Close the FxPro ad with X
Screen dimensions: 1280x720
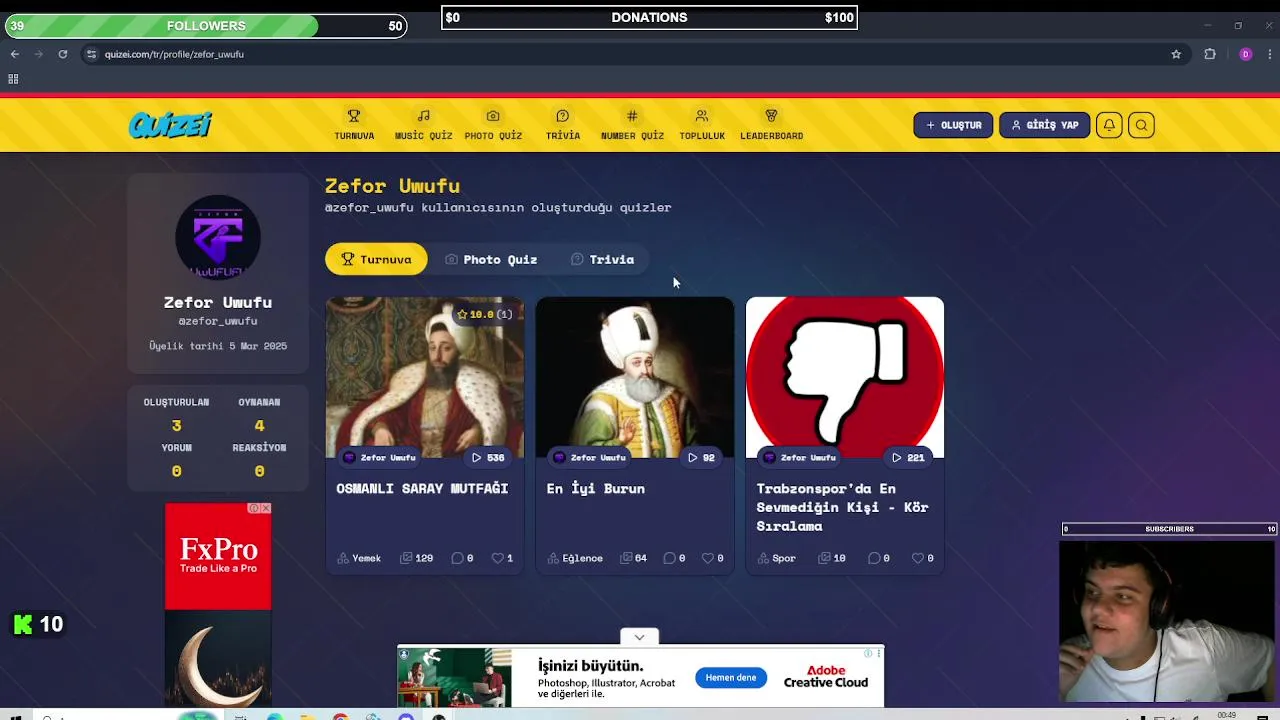[x=265, y=508]
